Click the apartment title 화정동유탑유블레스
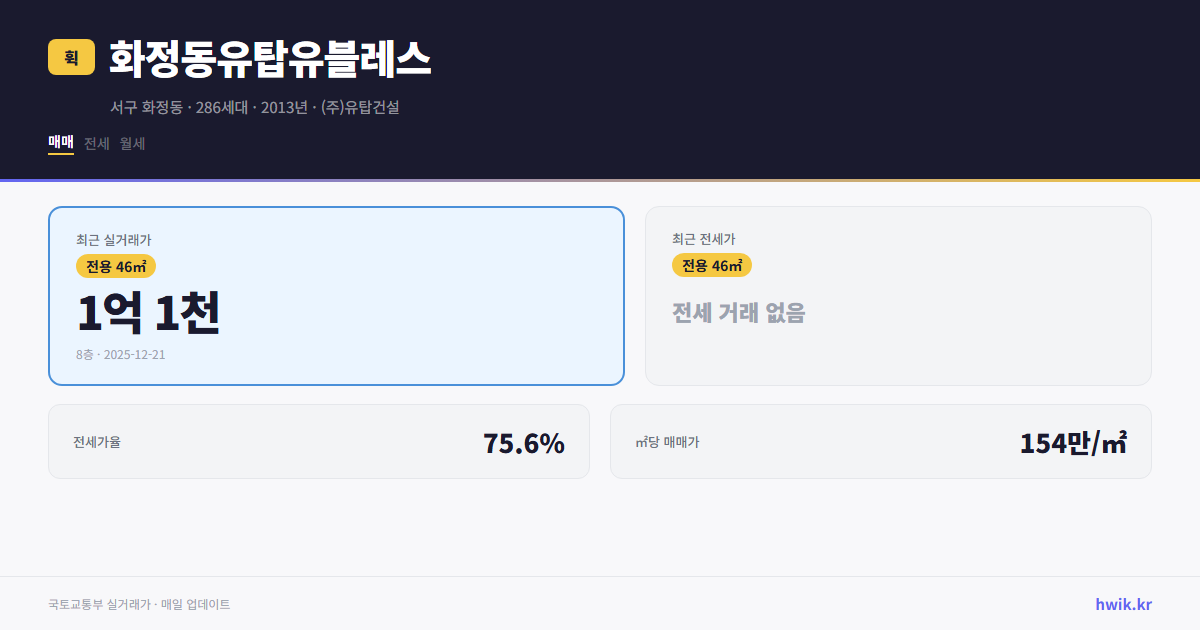 click(x=270, y=58)
